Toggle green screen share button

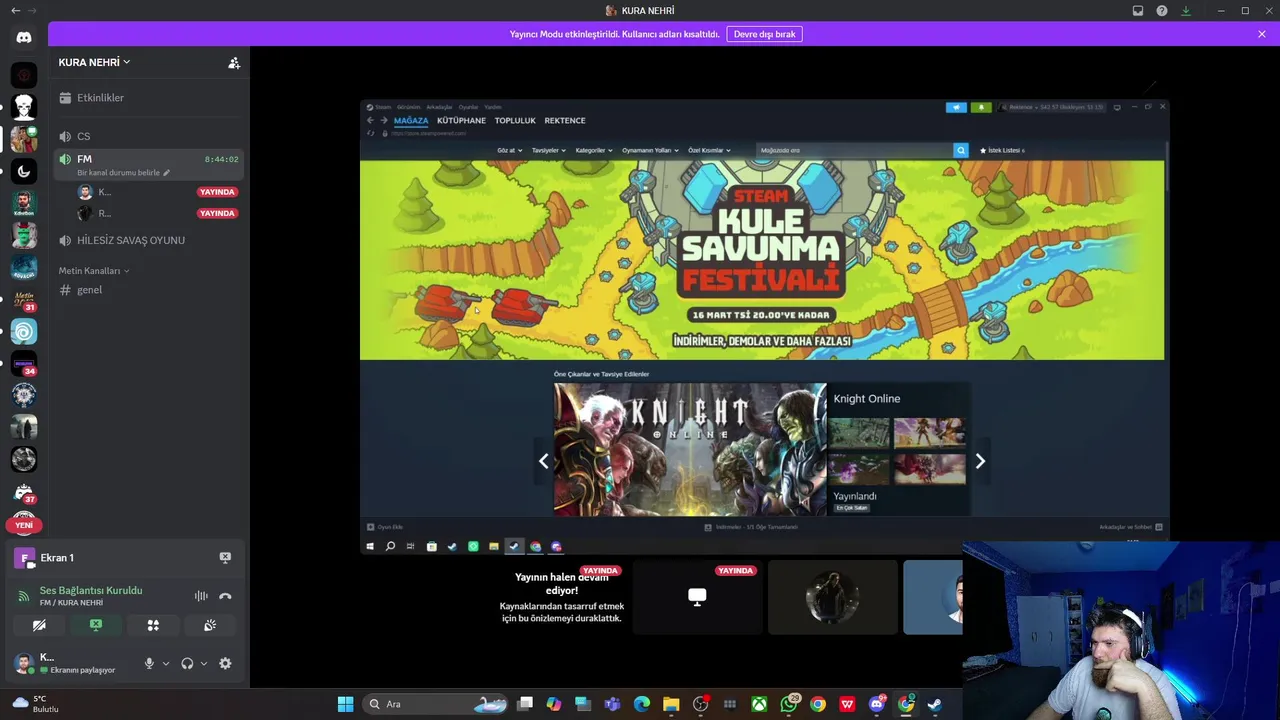point(96,625)
